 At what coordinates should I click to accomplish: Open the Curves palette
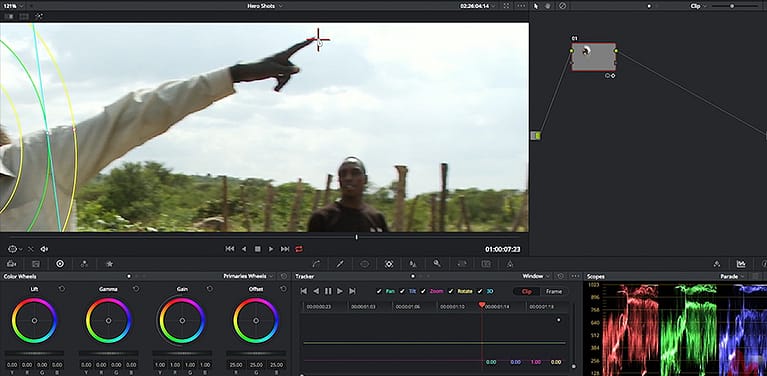point(316,264)
